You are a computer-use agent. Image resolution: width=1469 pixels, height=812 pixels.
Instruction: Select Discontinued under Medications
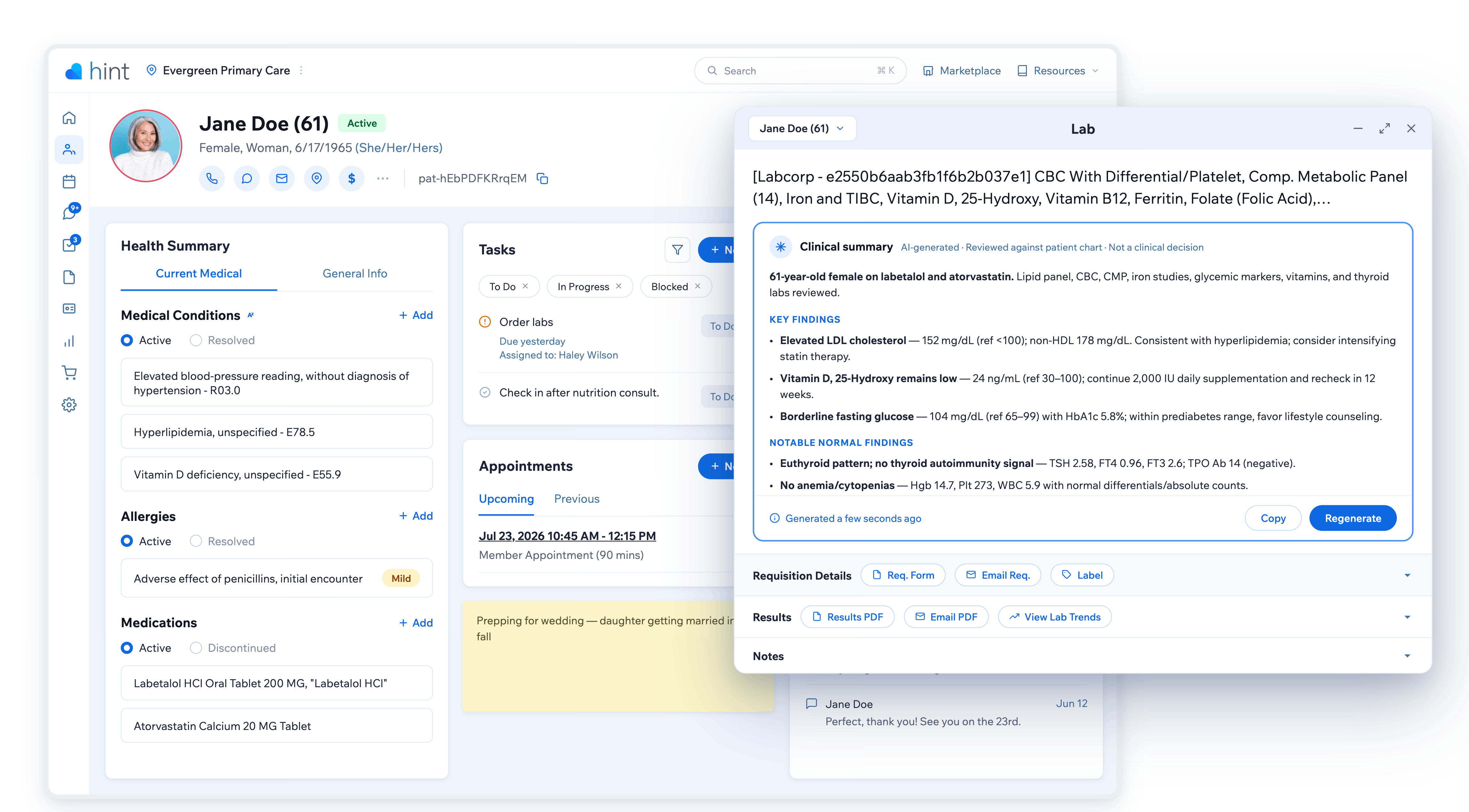(196, 648)
